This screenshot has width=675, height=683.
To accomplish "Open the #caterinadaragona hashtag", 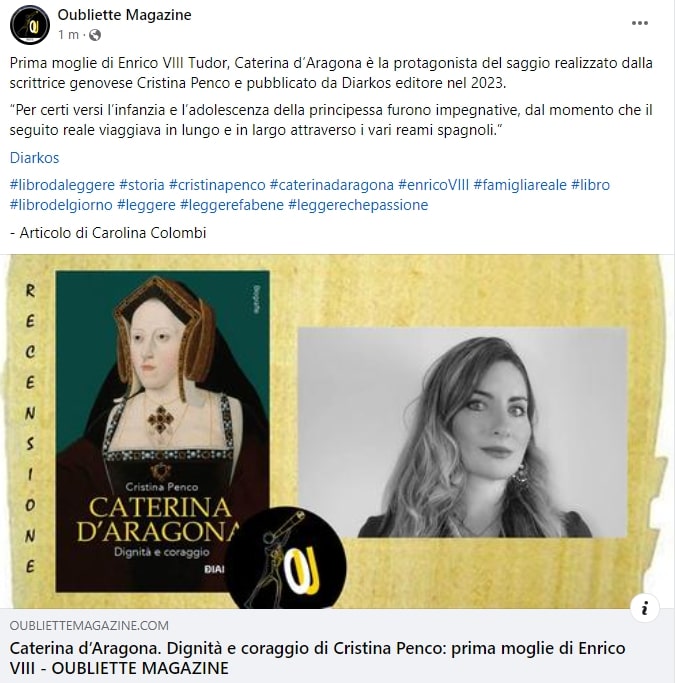I will [332, 185].
